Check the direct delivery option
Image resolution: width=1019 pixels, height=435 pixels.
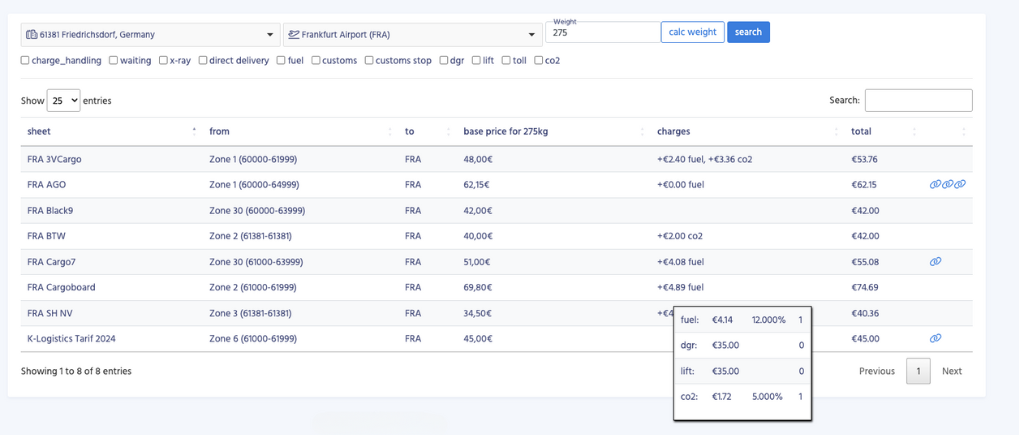point(203,60)
